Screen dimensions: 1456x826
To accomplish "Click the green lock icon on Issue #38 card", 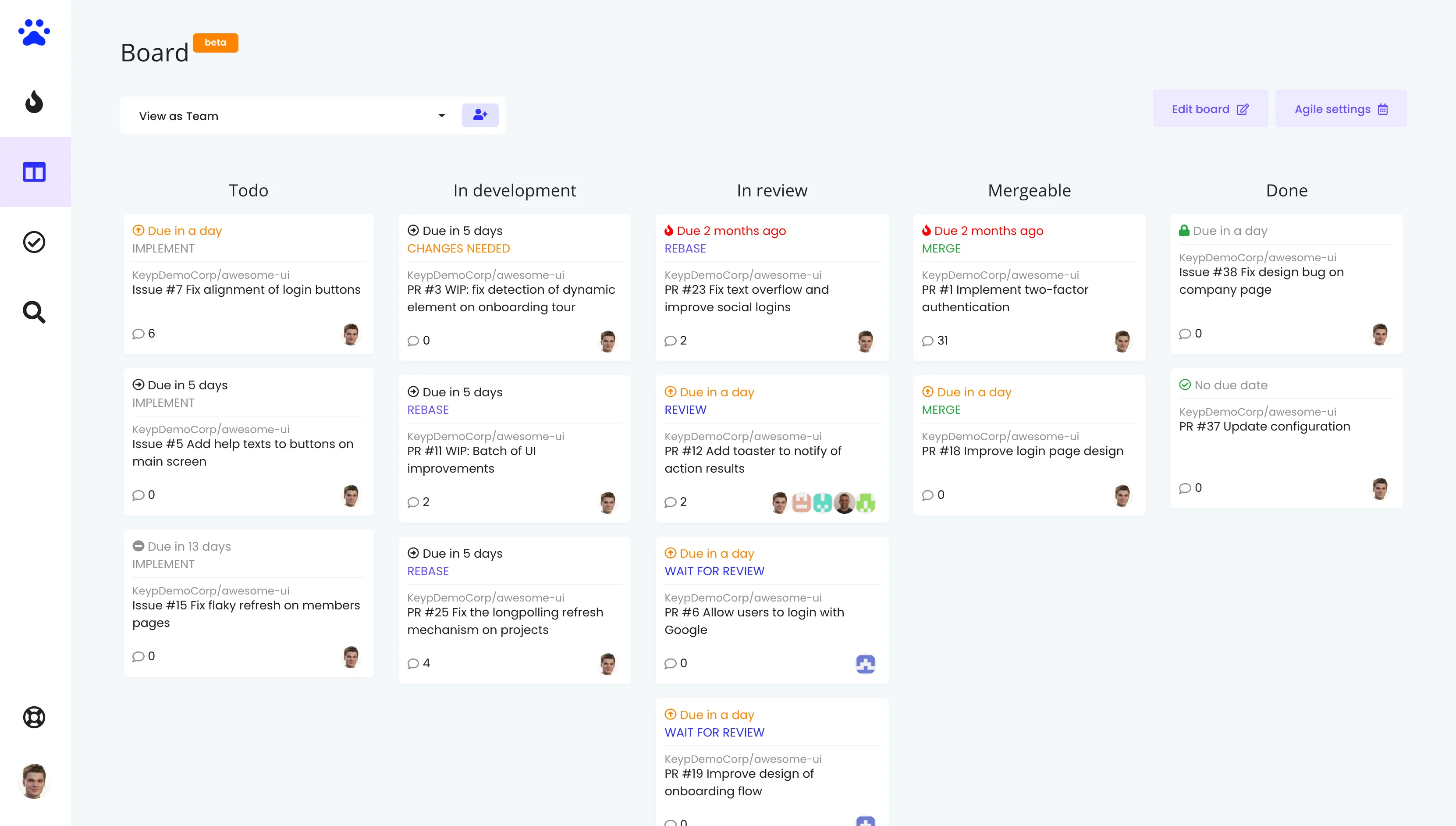I will click(1185, 230).
